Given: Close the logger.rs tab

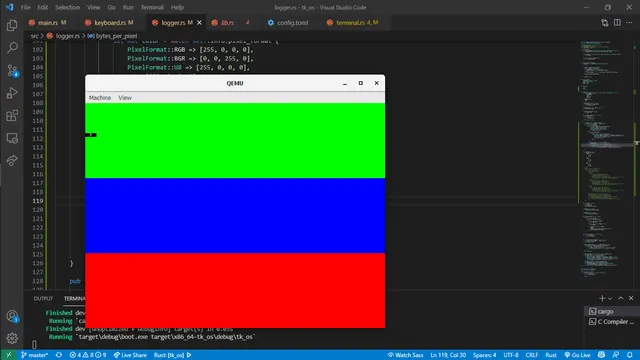Looking at the screenshot, I should coord(199,23).
